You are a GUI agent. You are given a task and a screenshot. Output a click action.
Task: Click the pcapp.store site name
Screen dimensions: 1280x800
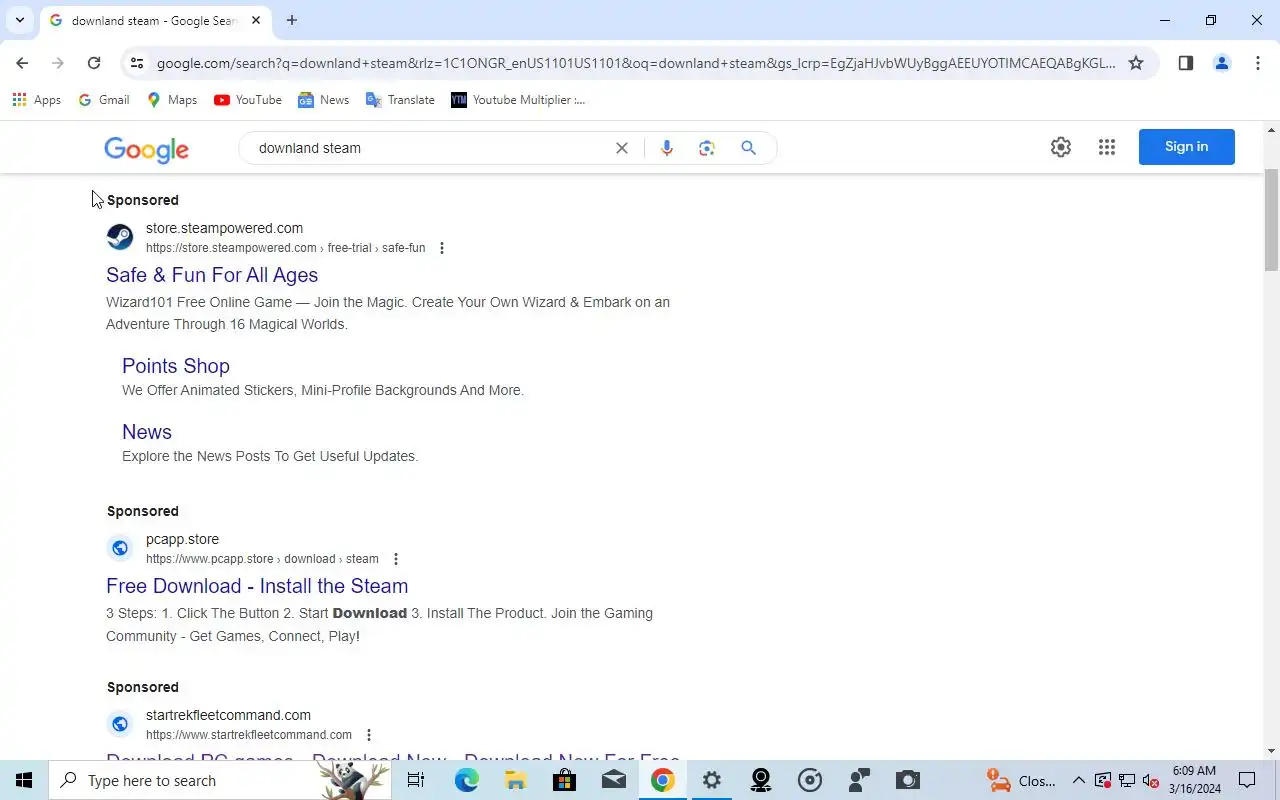coord(182,539)
